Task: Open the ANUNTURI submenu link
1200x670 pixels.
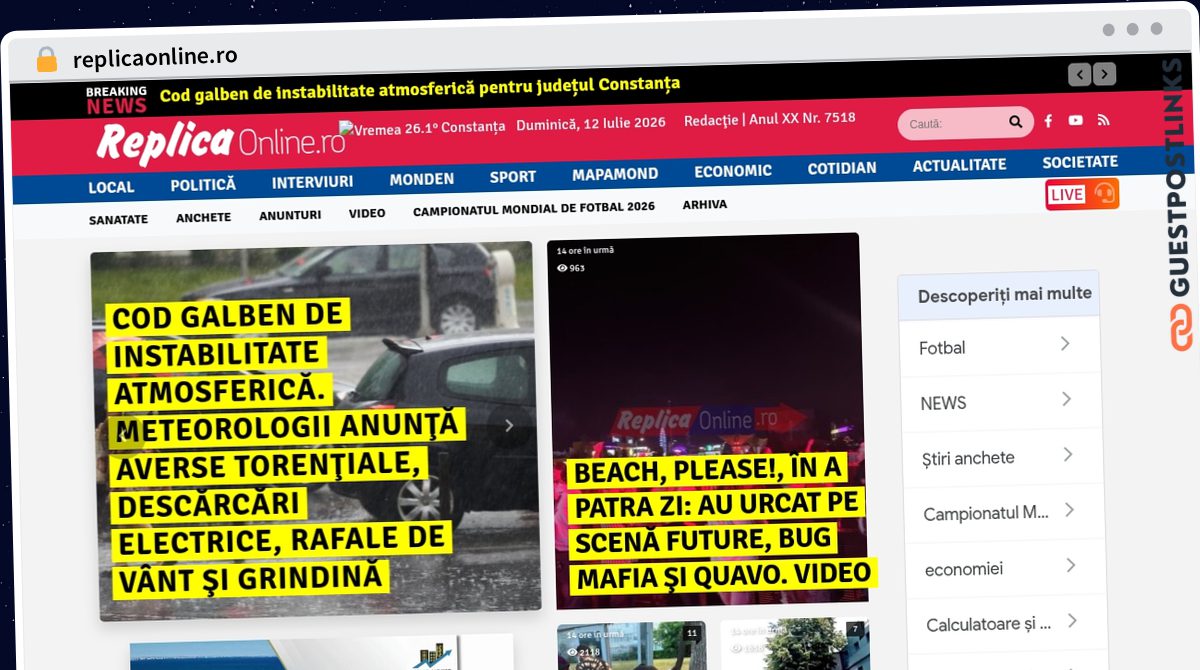Action: click(x=290, y=215)
